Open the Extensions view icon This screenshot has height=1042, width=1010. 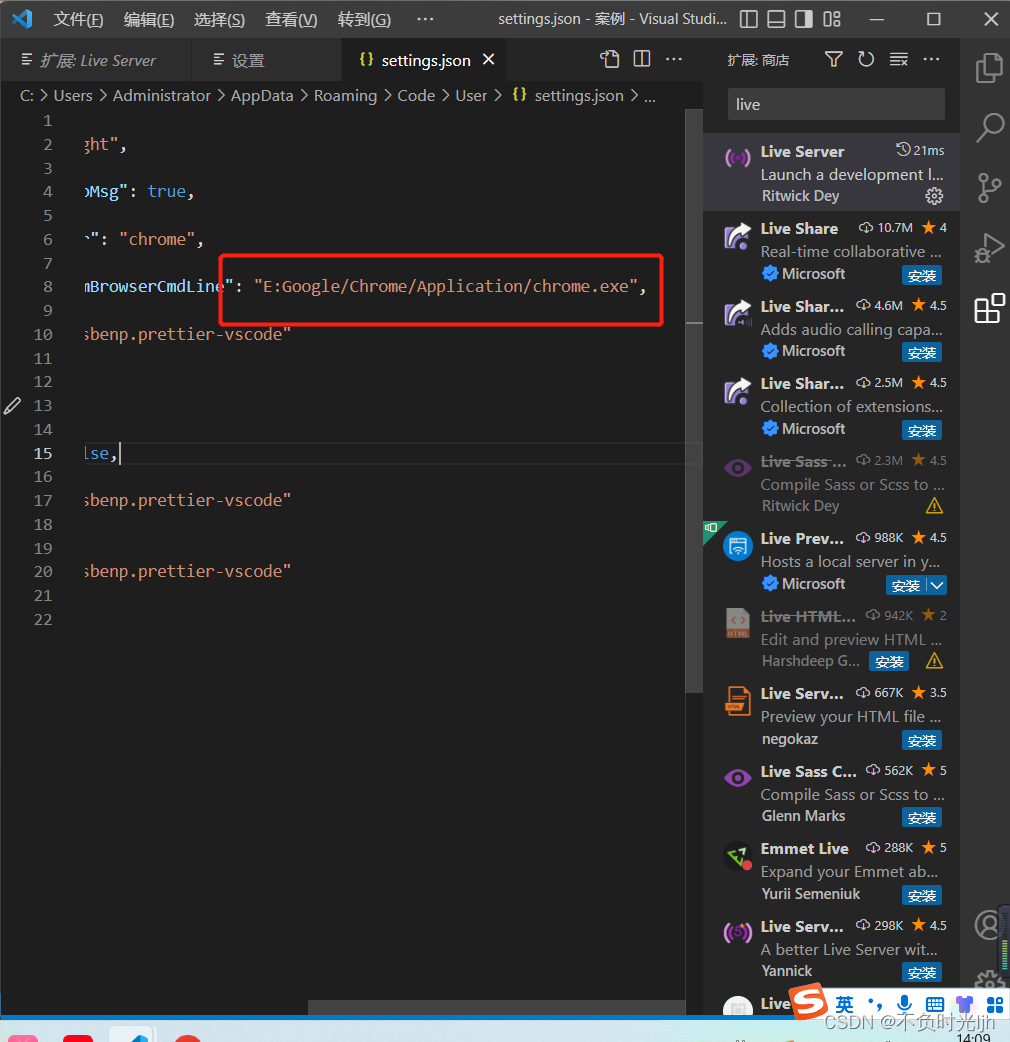pos(989,308)
